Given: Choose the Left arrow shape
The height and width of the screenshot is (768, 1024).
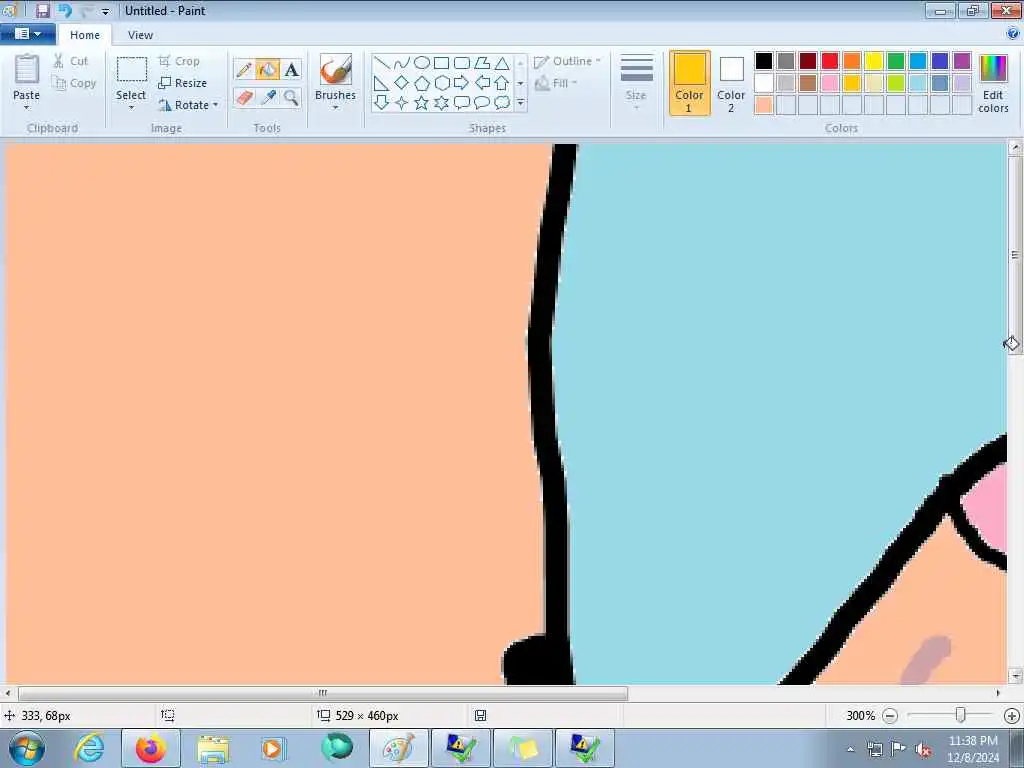Looking at the screenshot, I should click(x=482, y=83).
